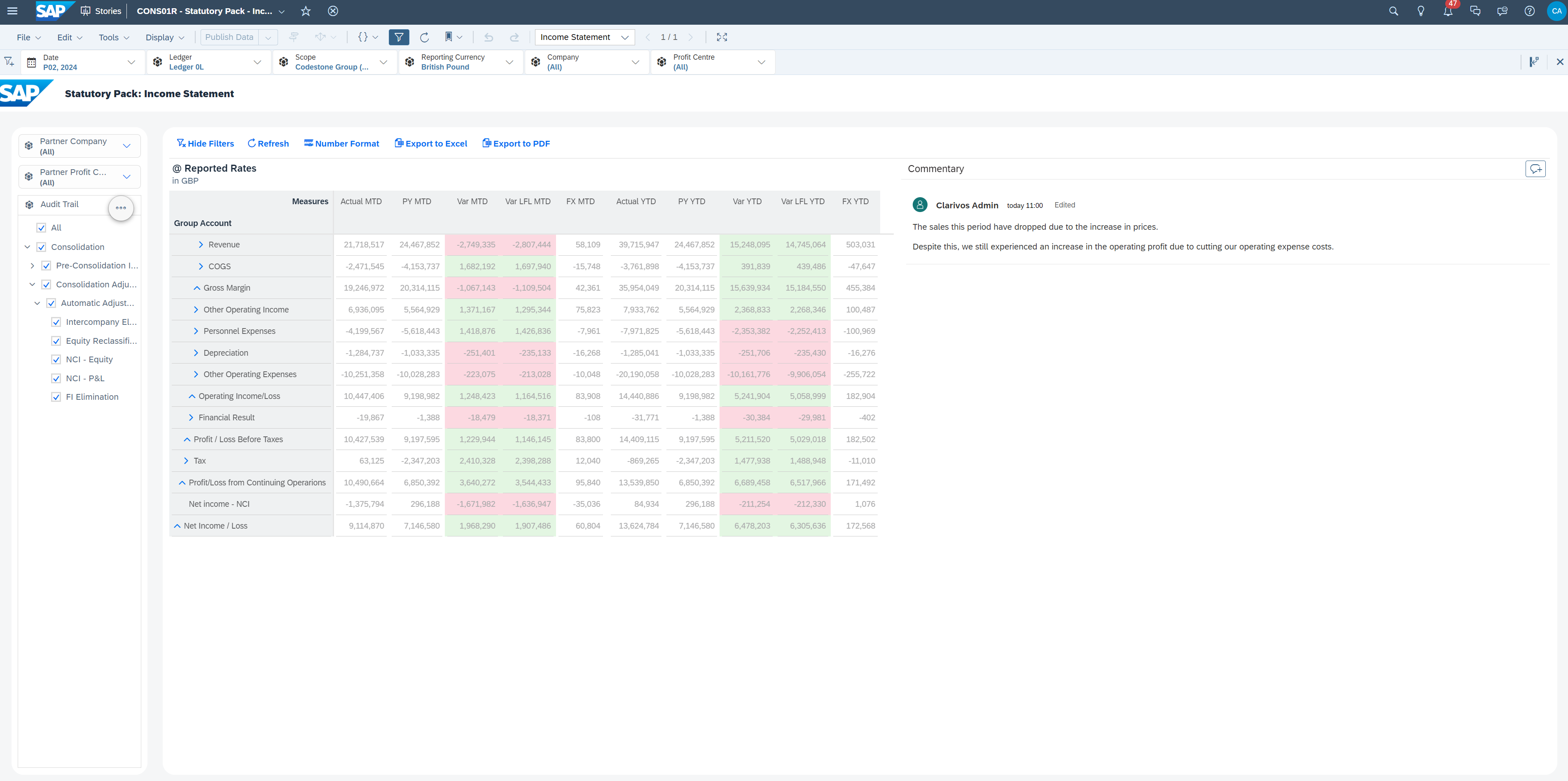Open the Tools menu
1568x781 pixels.
[x=114, y=37]
